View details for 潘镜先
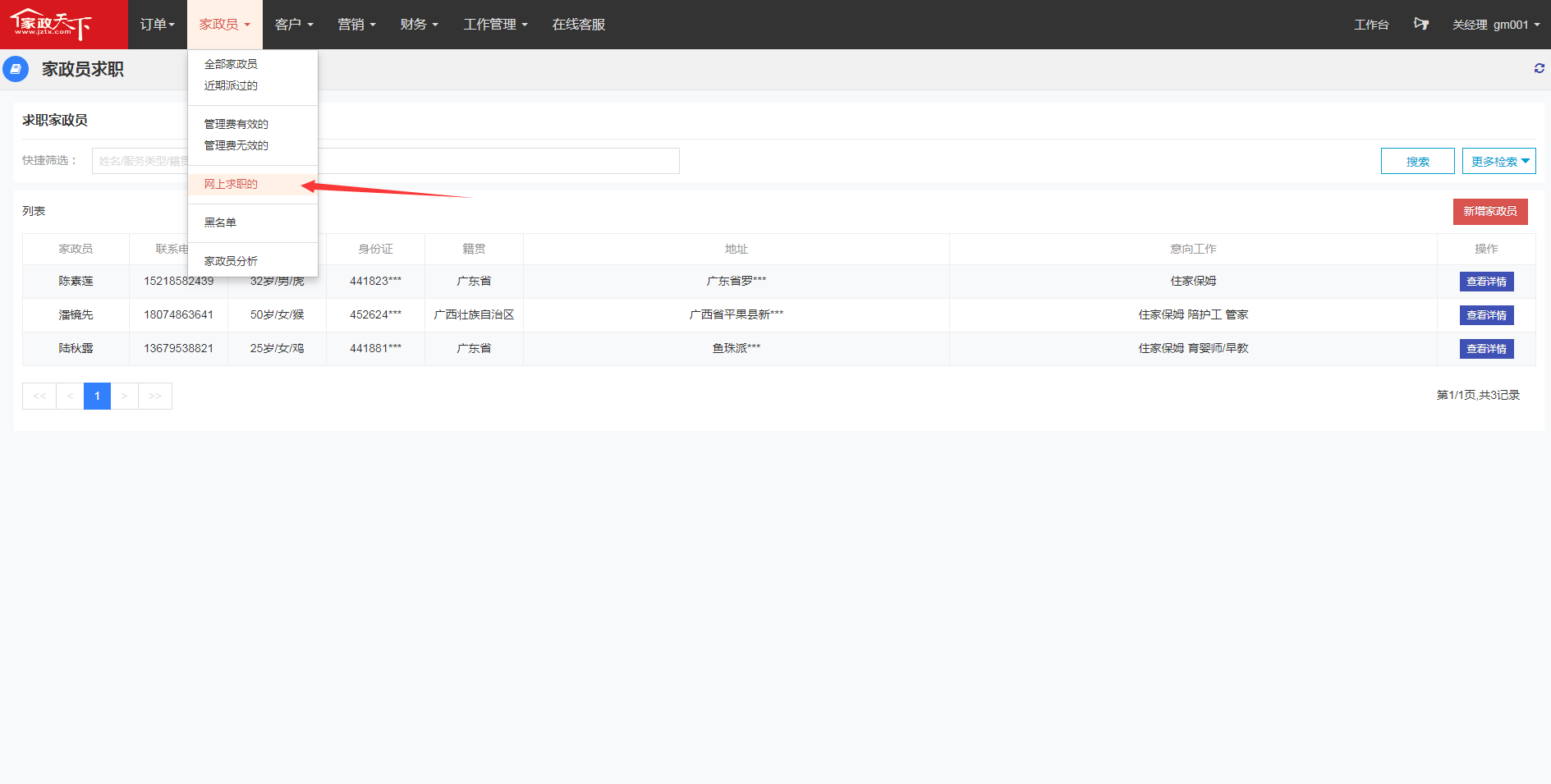This screenshot has height=784, width=1551. pyautogui.click(x=1486, y=315)
